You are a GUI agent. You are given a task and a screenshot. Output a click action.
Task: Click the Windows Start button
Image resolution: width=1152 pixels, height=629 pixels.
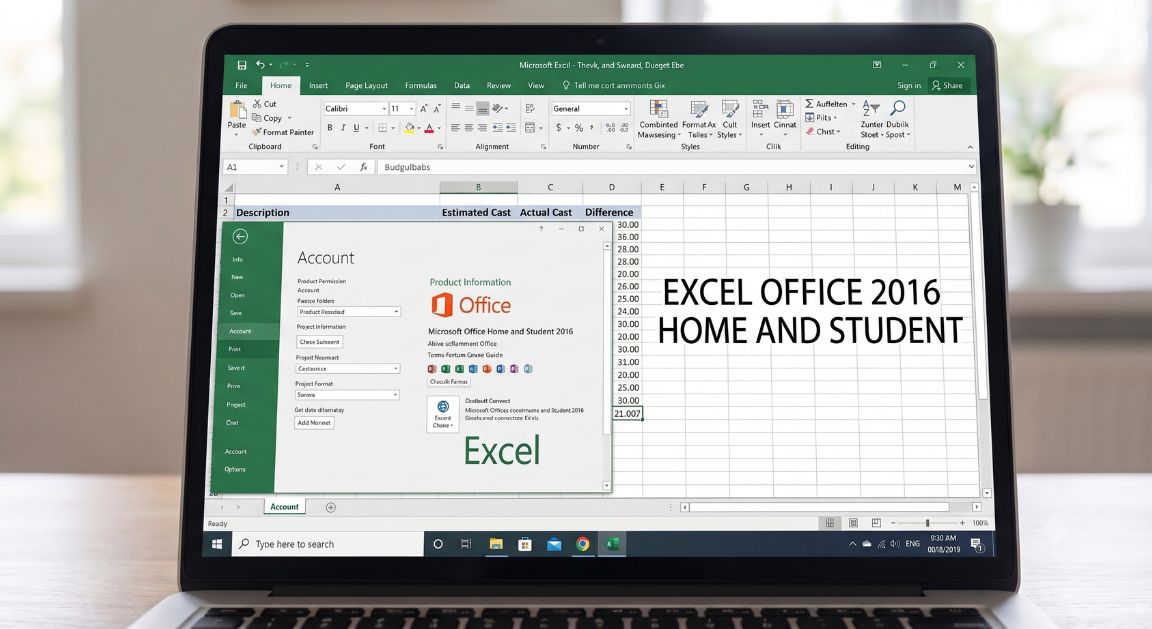coord(217,544)
